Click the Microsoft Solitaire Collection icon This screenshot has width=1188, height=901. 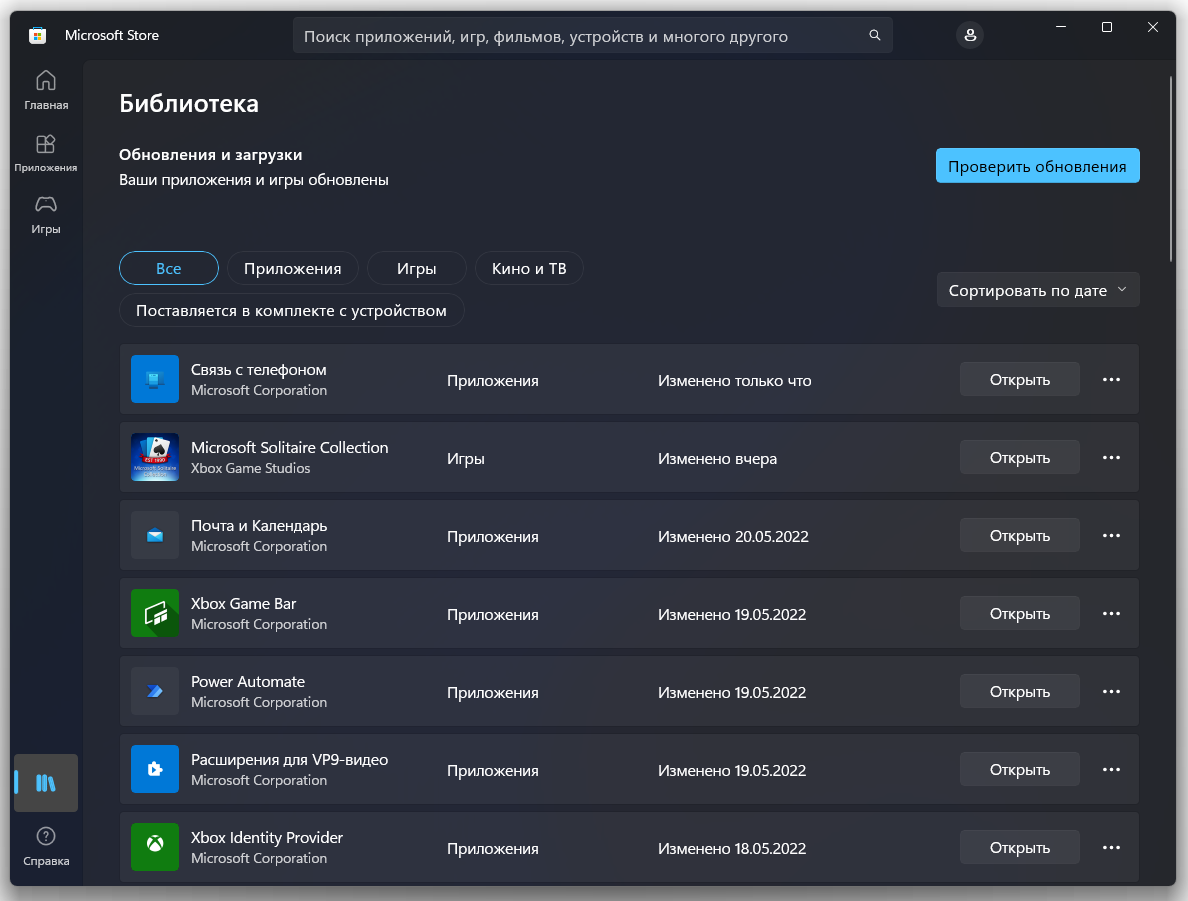coord(155,457)
